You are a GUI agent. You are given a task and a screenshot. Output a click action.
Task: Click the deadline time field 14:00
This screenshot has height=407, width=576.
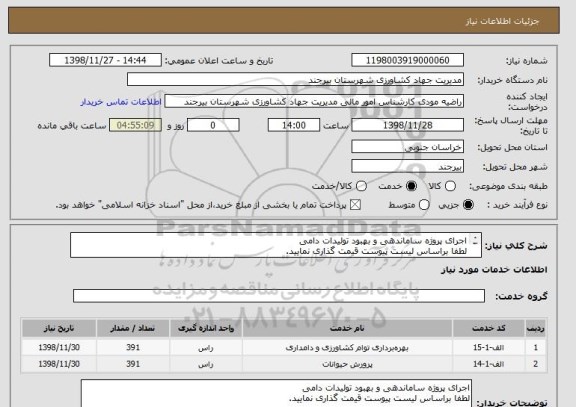point(294,125)
